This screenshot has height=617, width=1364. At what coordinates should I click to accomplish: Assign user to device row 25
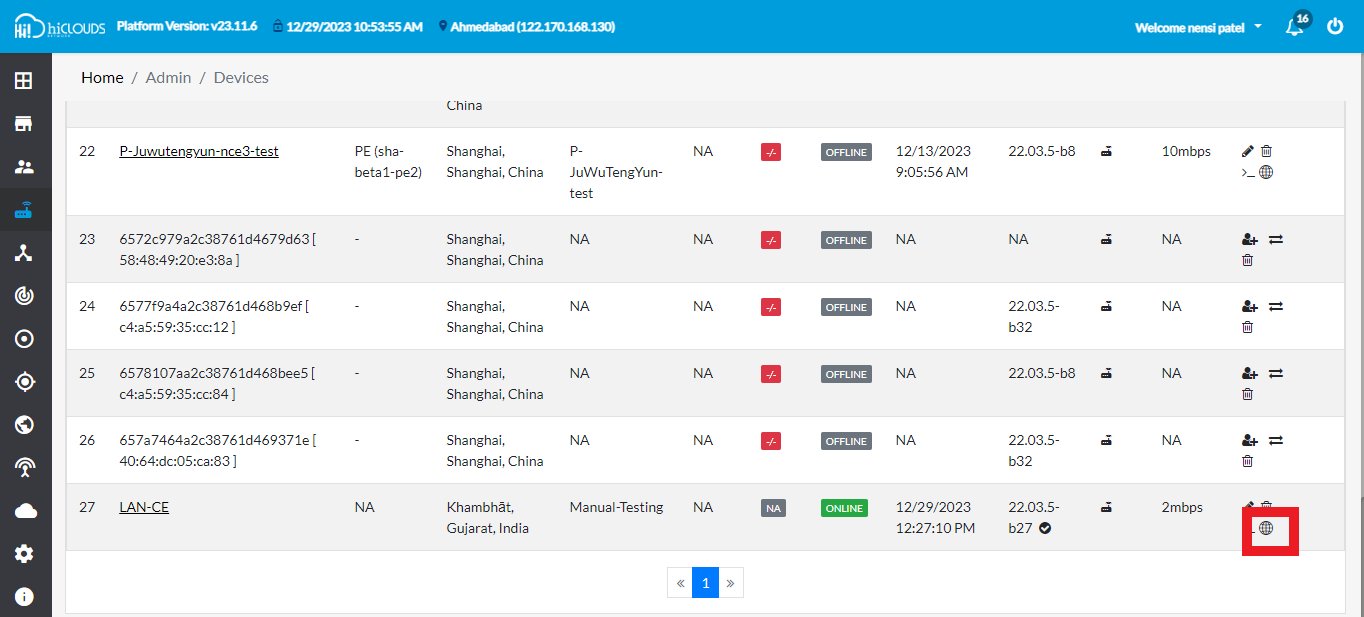point(1249,373)
